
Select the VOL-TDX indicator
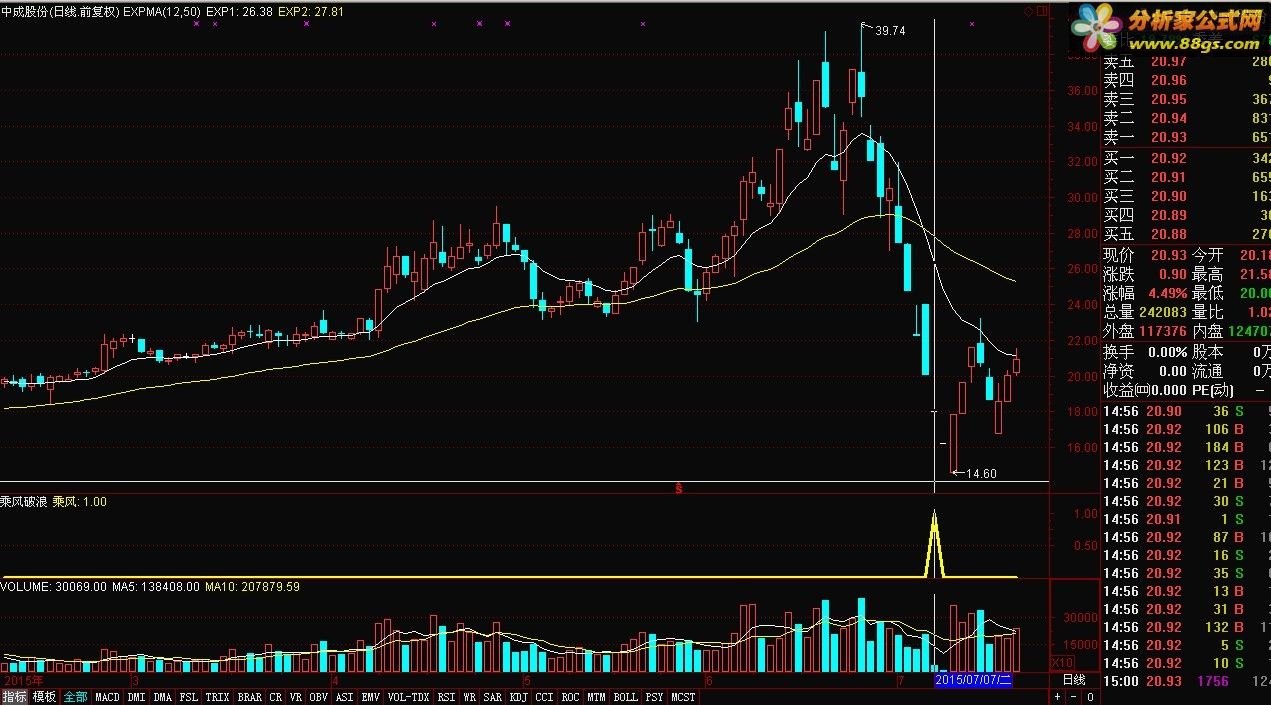[x=408, y=697]
